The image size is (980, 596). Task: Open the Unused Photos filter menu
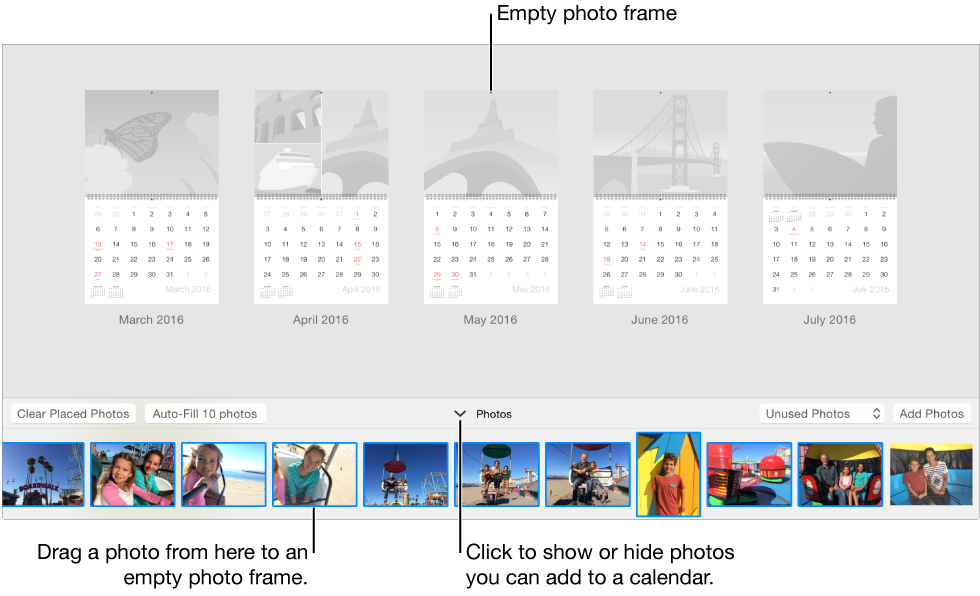812,413
